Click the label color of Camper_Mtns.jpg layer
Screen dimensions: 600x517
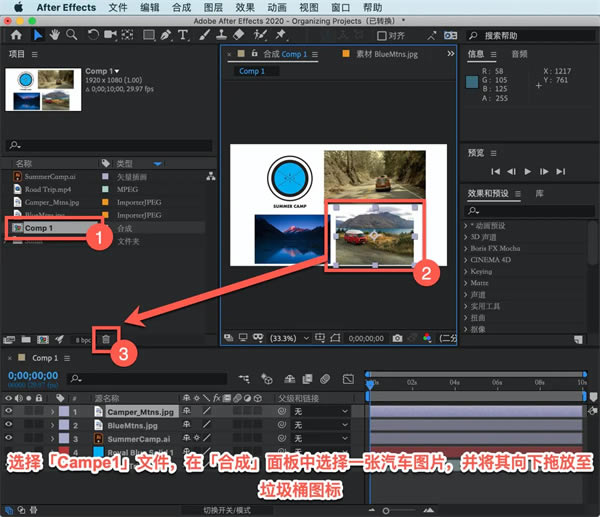click(64, 411)
